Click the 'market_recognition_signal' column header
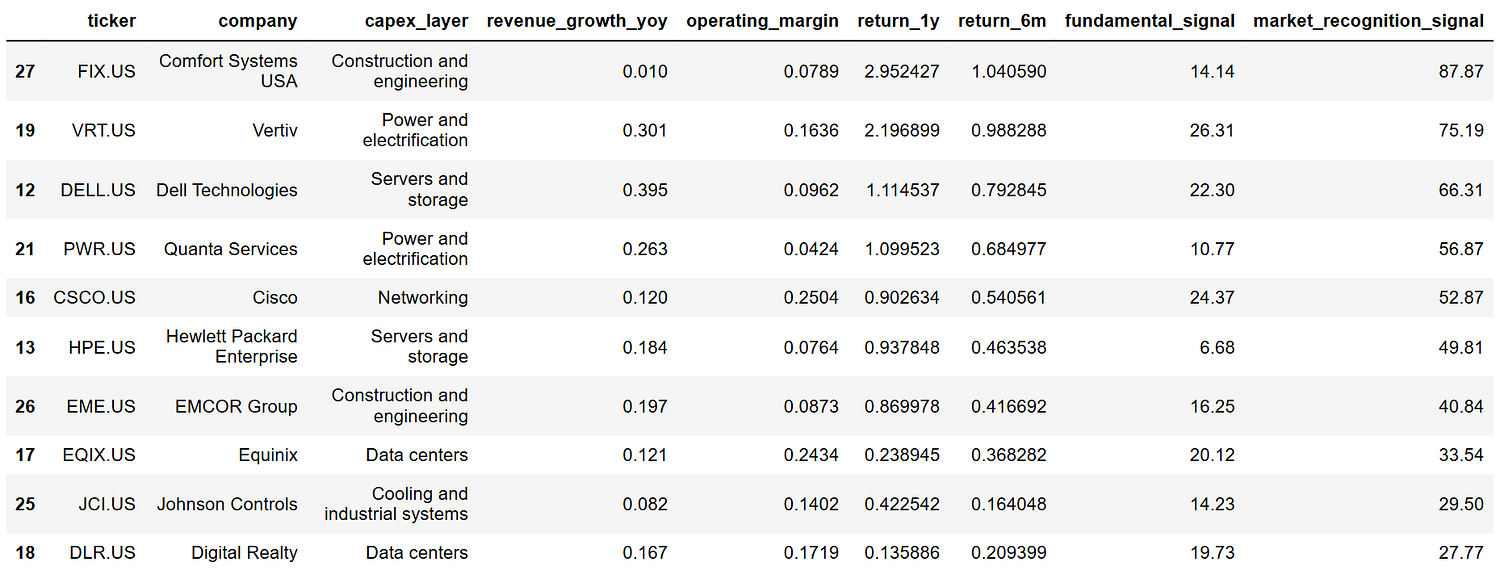This screenshot has width=1500, height=579. pos(1369,21)
